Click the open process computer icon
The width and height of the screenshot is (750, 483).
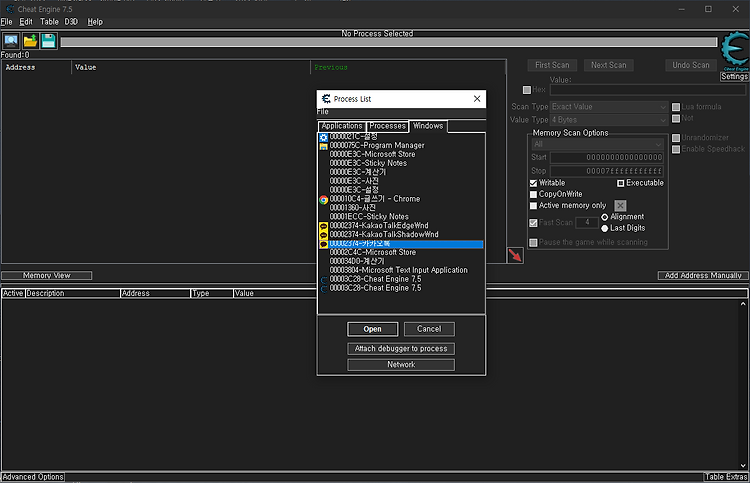pyautogui.click(x=11, y=41)
